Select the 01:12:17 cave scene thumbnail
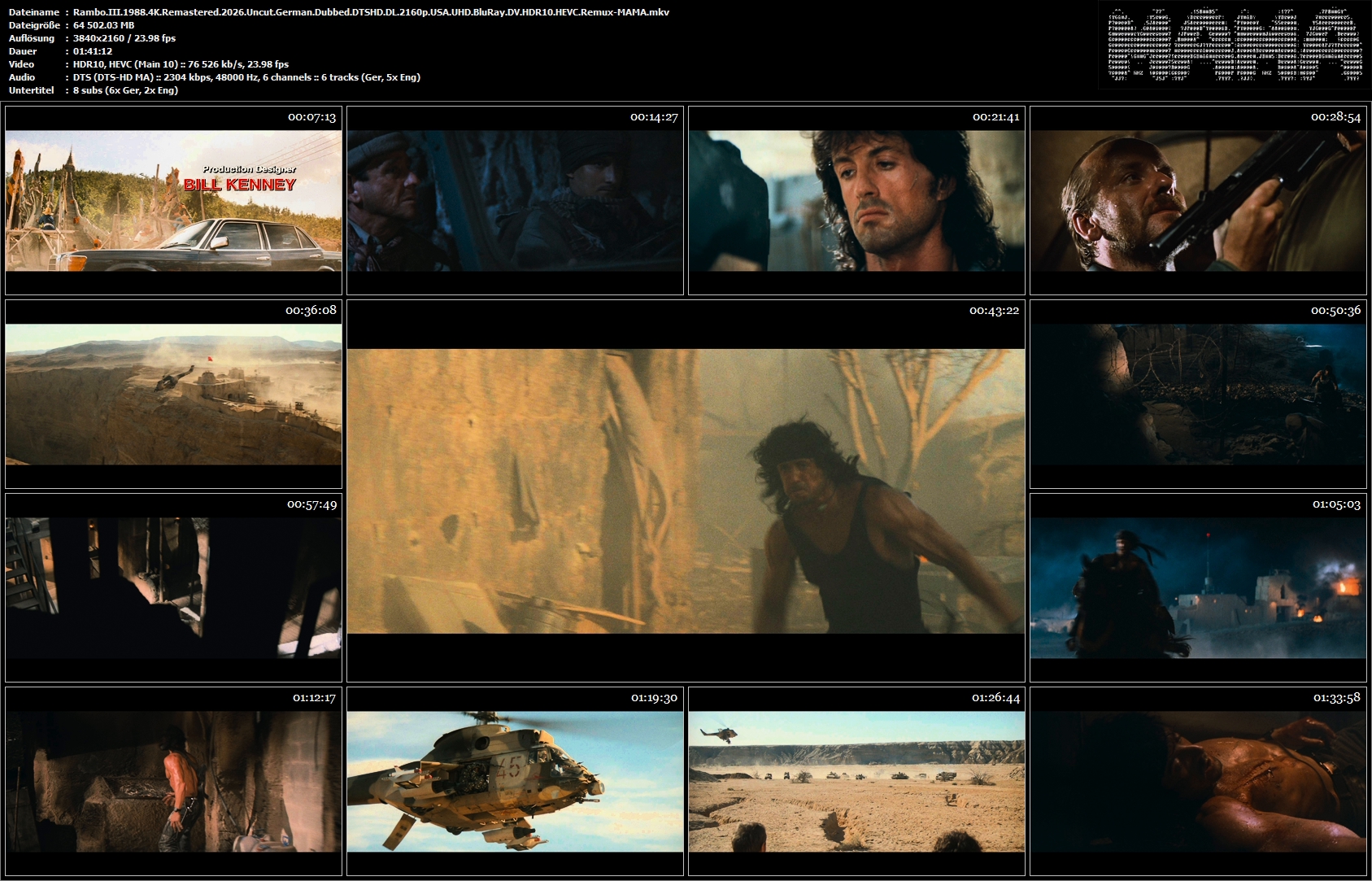The width and height of the screenshot is (1372, 881). [173, 781]
